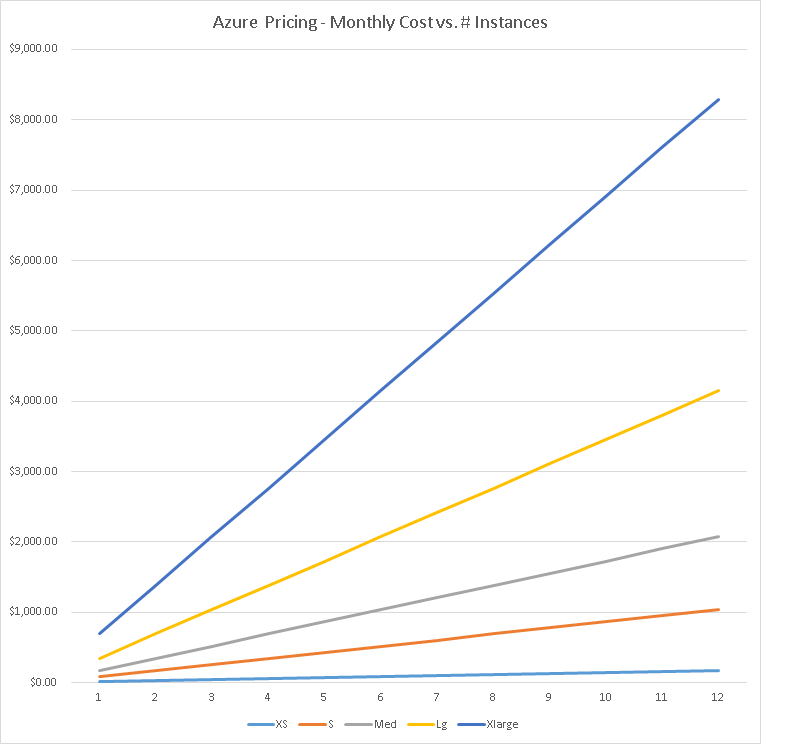
Task: Click the XS legend line marker
Action: pos(260,724)
